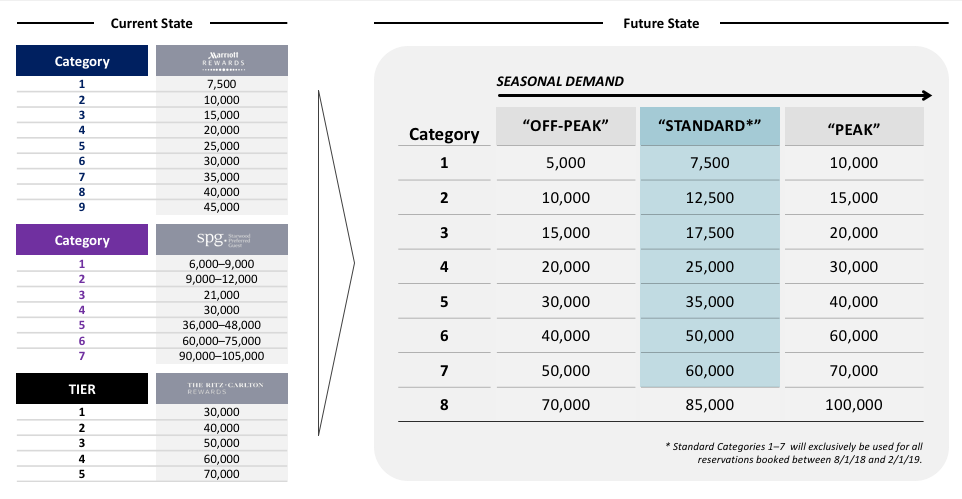
Task: Click the Seasonal Demand arrowhead
Action: pyautogui.click(x=925, y=96)
